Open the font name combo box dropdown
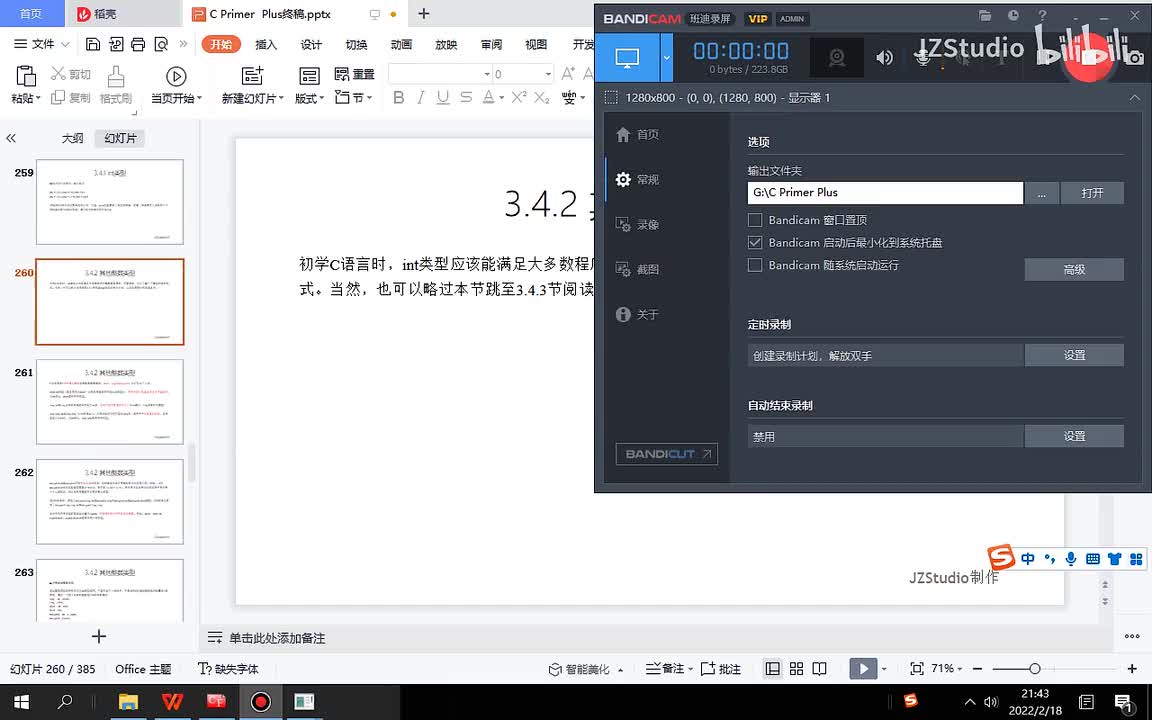1152x720 pixels. coord(487,73)
